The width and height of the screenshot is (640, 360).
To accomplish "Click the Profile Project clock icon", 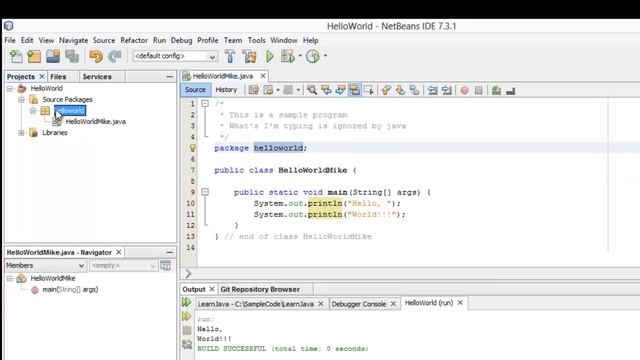I will [313, 56].
